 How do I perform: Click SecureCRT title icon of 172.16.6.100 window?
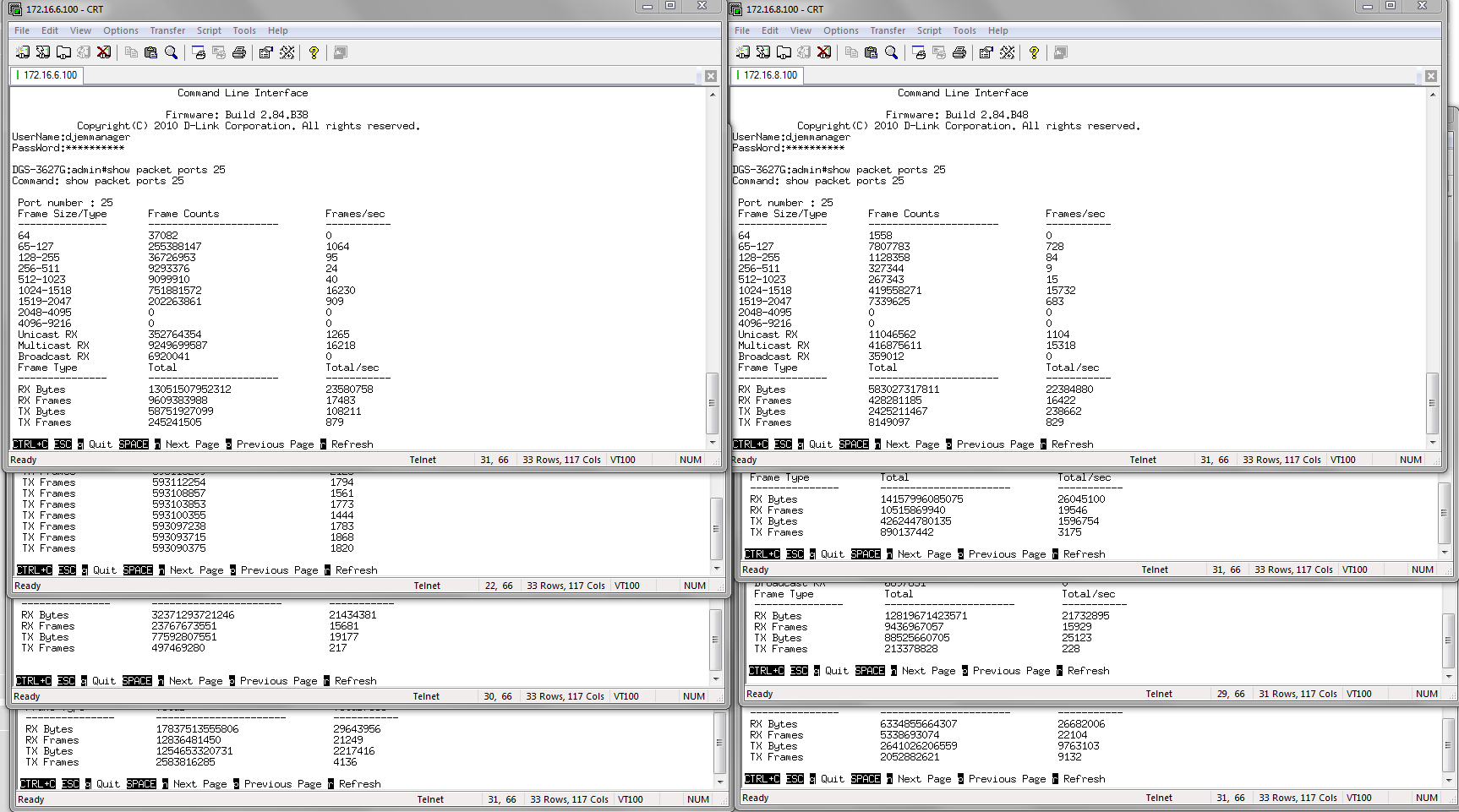click(x=15, y=8)
